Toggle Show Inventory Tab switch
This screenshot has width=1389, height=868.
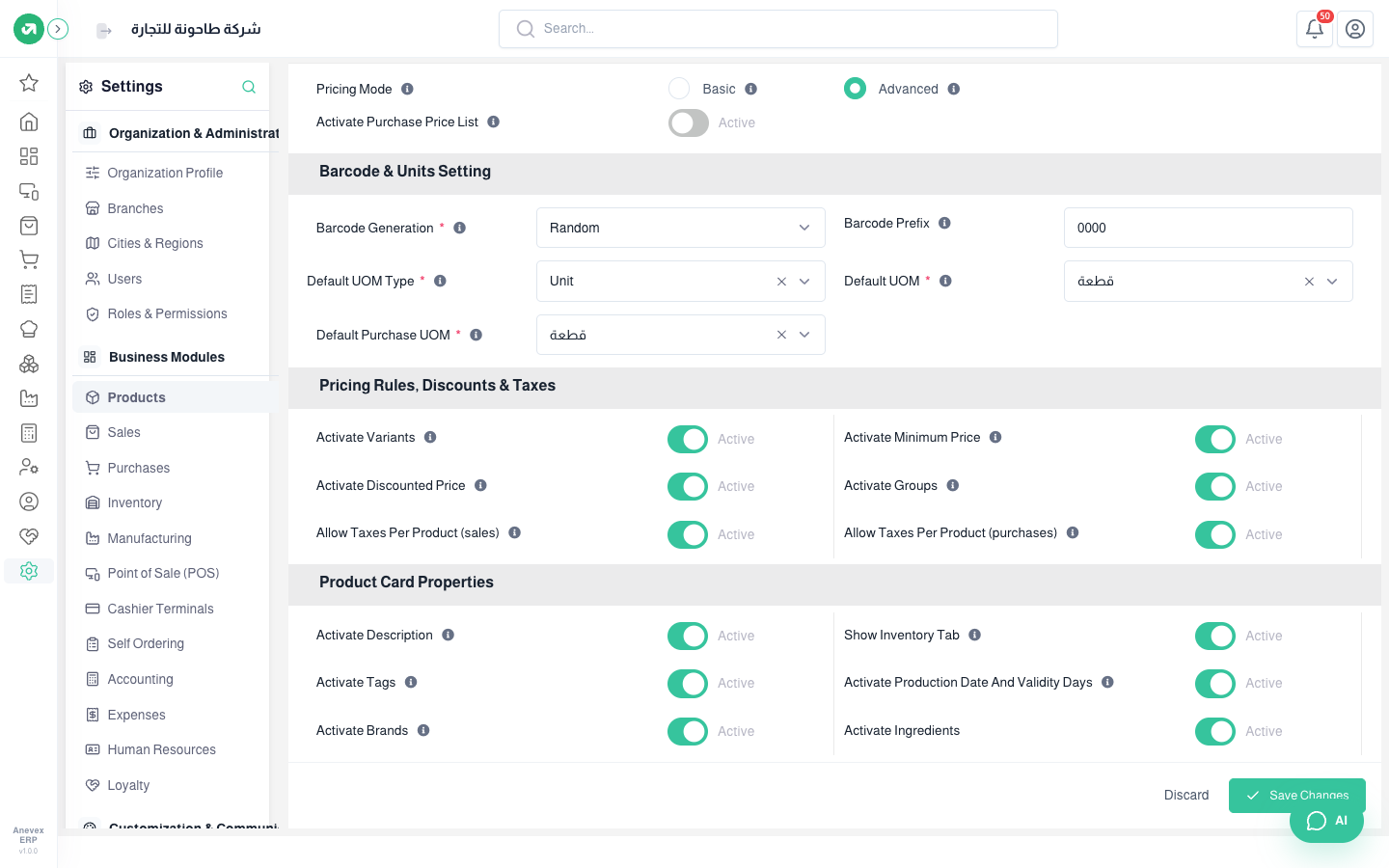coord(1215,636)
